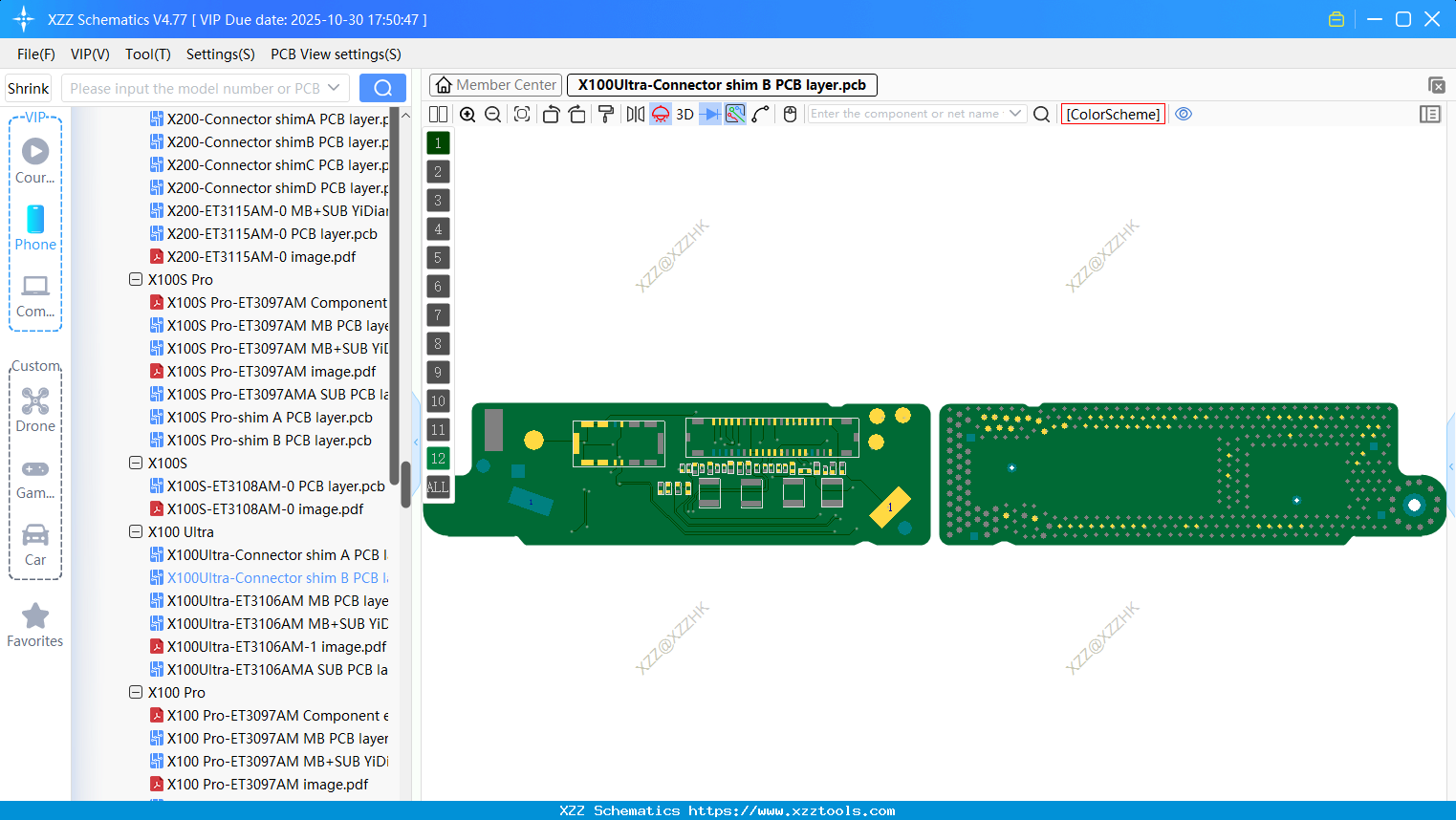The height and width of the screenshot is (820, 1456).
Task: Select PCB layer 12
Action: pyautogui.click(x=438, y=459)
